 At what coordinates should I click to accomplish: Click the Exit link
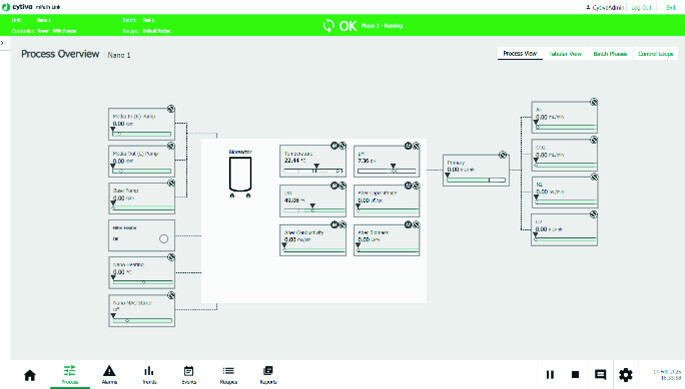point(671,7)
